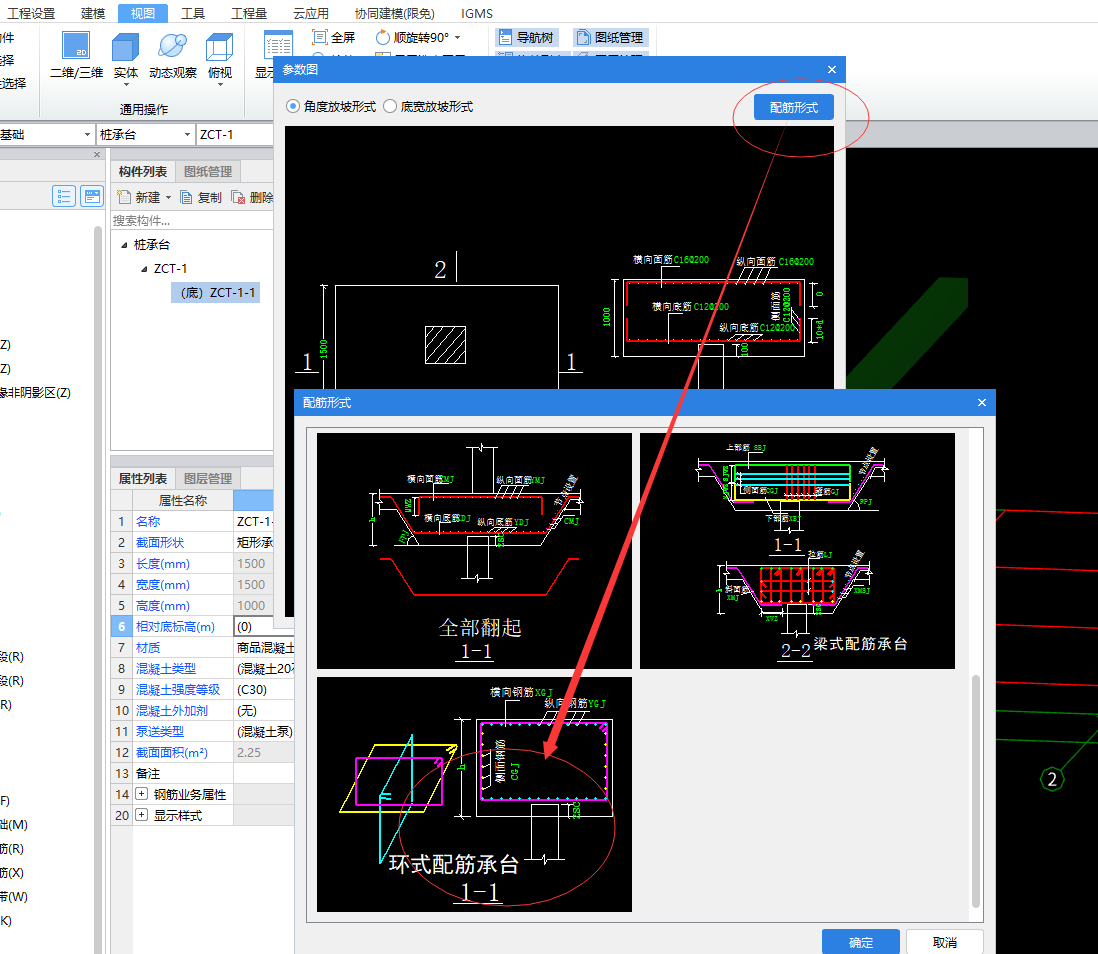Click the 配筋形式 dialog vertical scrollbar
This screenshot has width=1098, height=954.
(975, 791)
